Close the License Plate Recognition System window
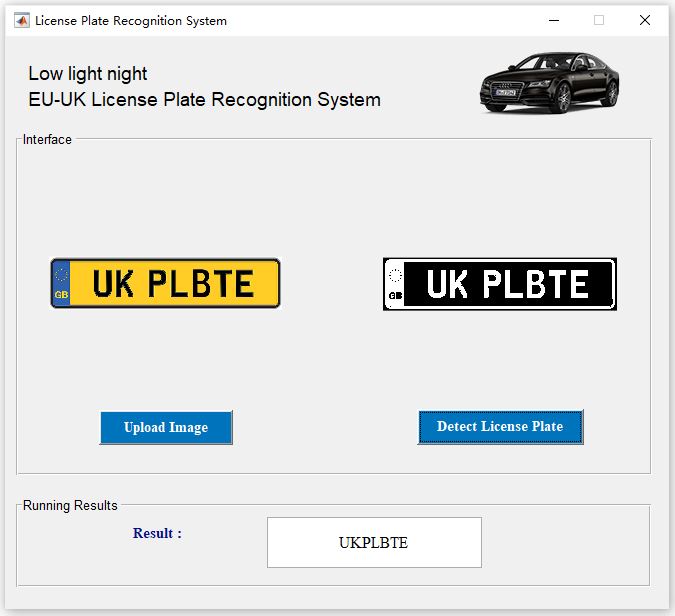The height and width of the screenshot is (616, 675). pyautogui.click(x=645, y=20)
